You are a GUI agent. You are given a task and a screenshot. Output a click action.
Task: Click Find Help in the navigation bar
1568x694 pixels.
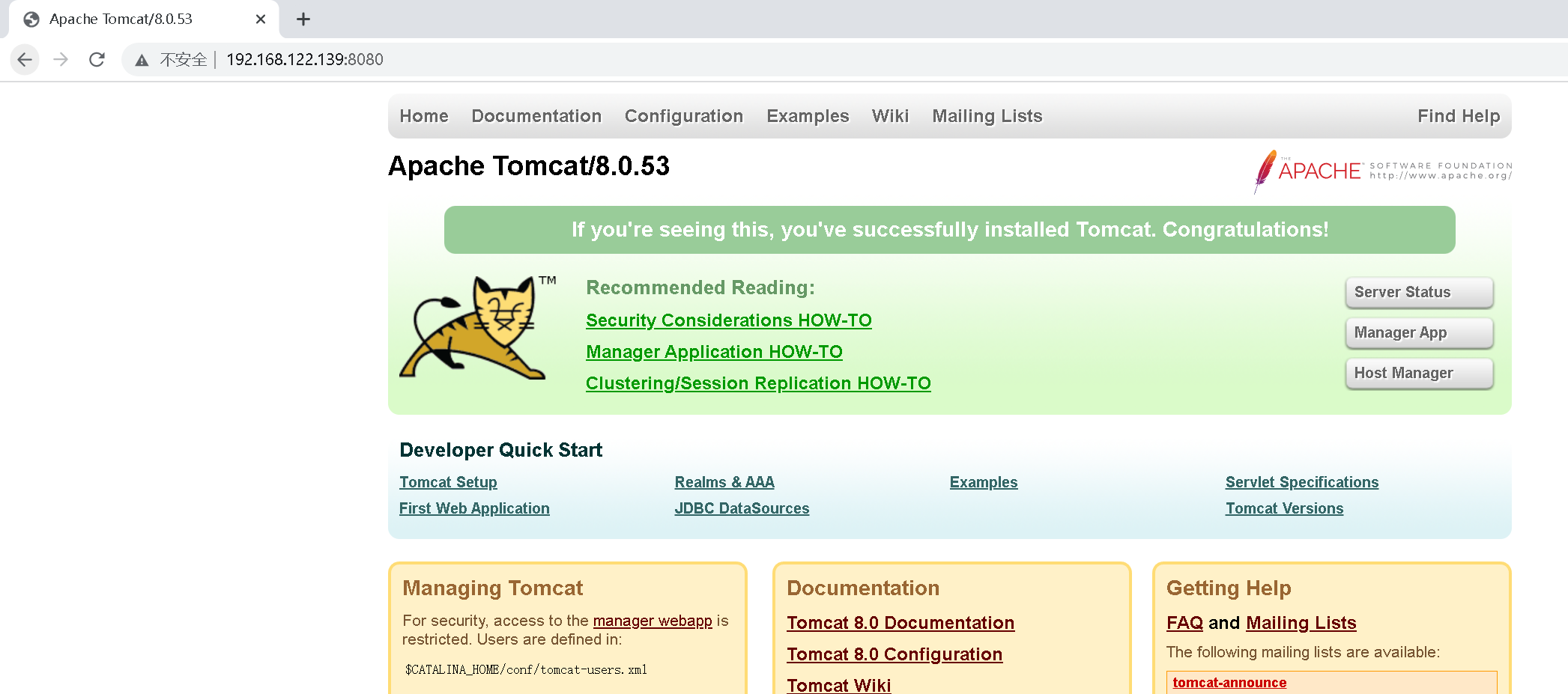(x=1459, y=116)
